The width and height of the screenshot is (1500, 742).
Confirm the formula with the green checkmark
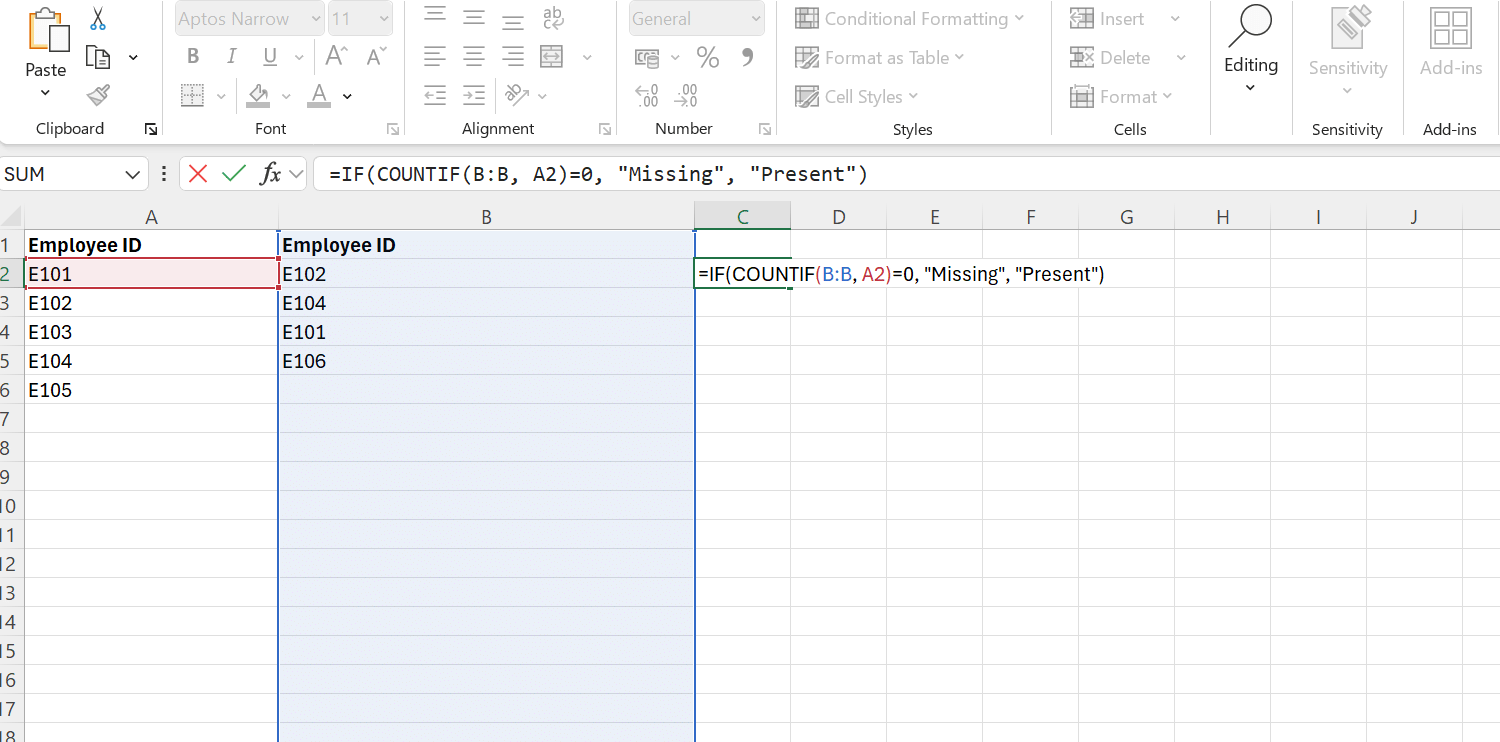(x=232, y=173)
